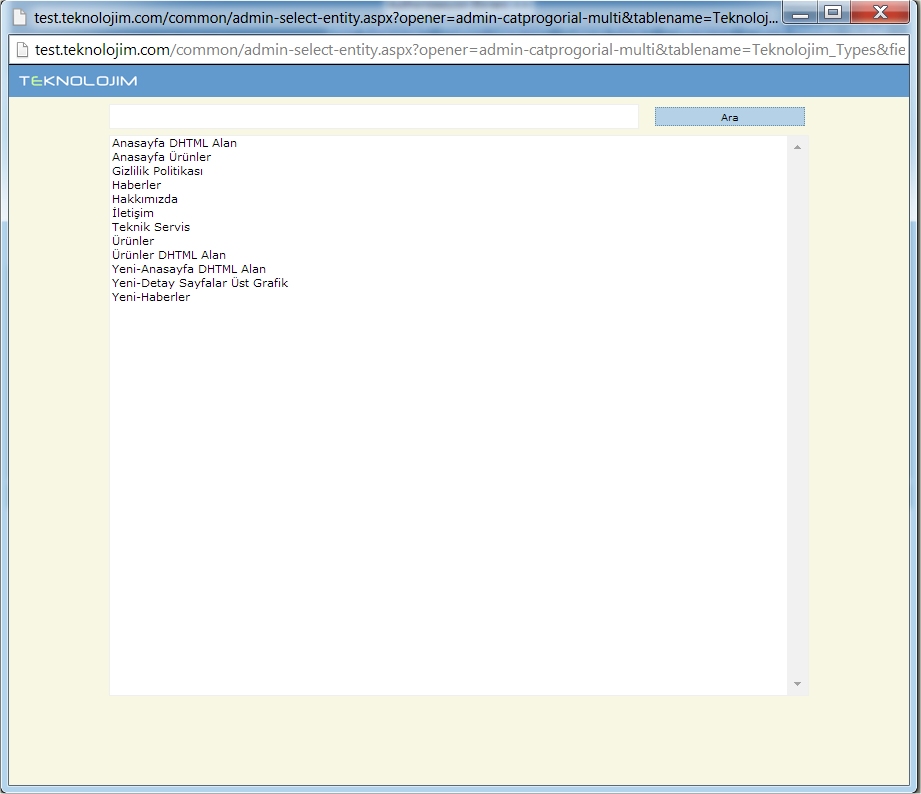Choose the 'İletişim' entry

449,213
